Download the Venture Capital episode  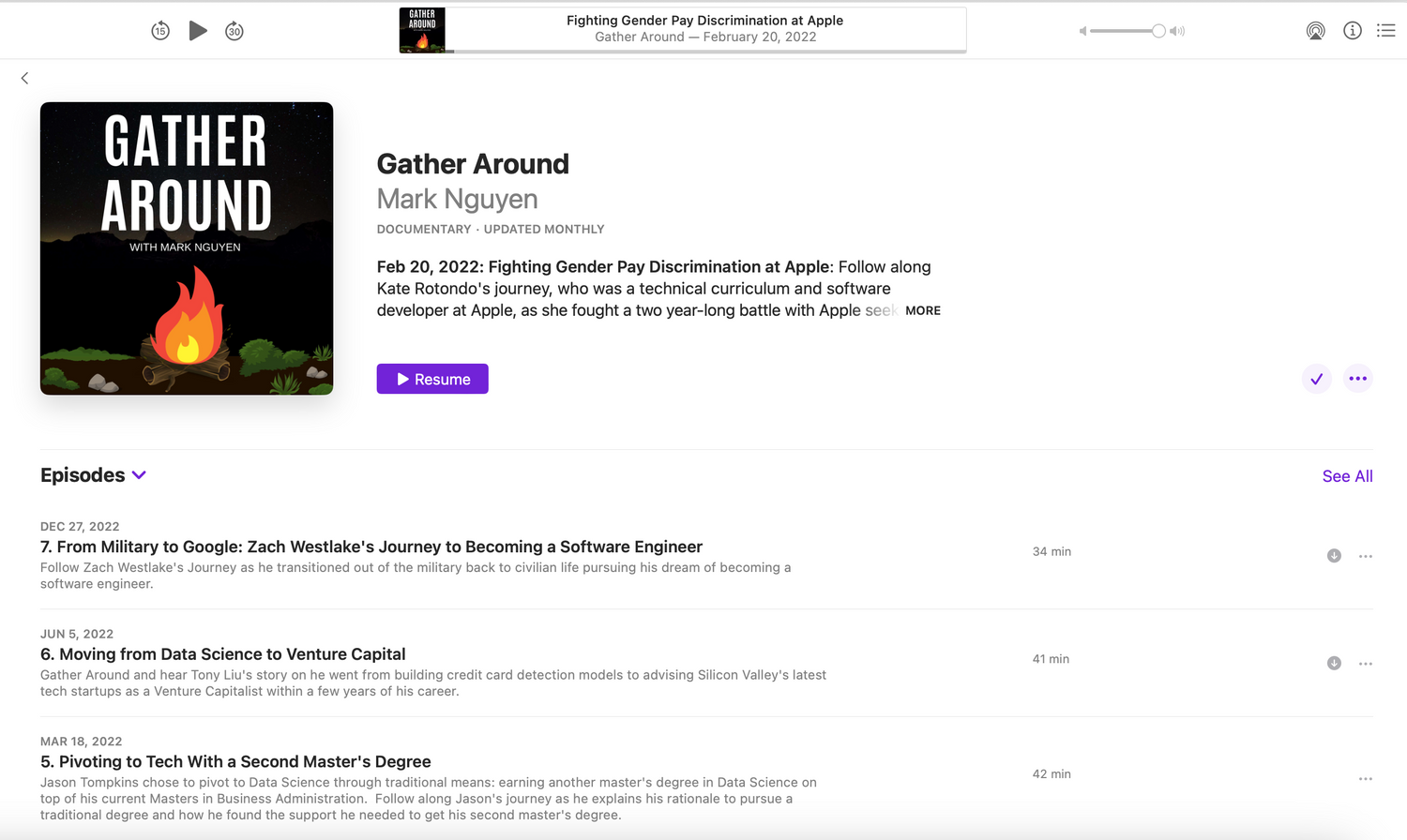1334,664
